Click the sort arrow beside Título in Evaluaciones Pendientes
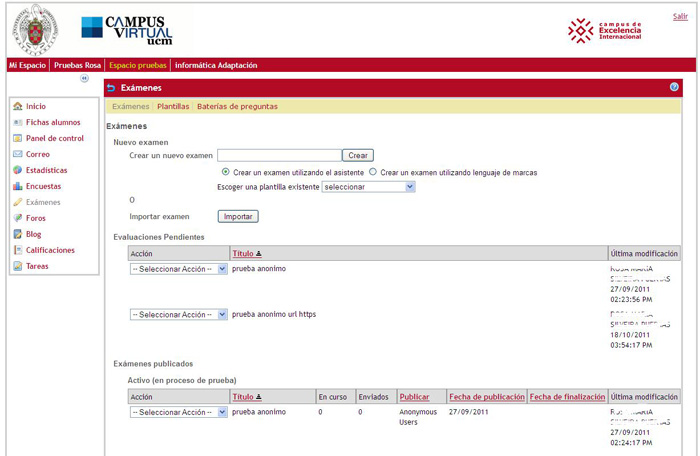This screenshot has height=456, width=700. click(x=259, y=254)
